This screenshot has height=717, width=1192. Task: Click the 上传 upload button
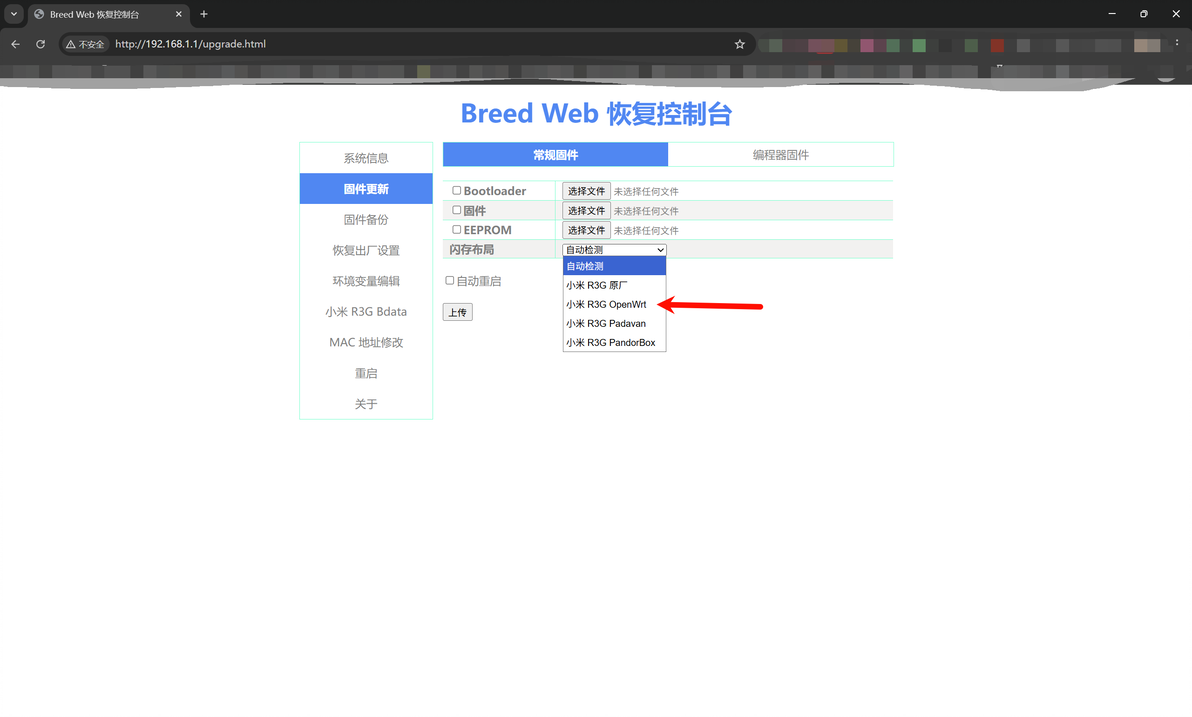click(x=458, y=312)
